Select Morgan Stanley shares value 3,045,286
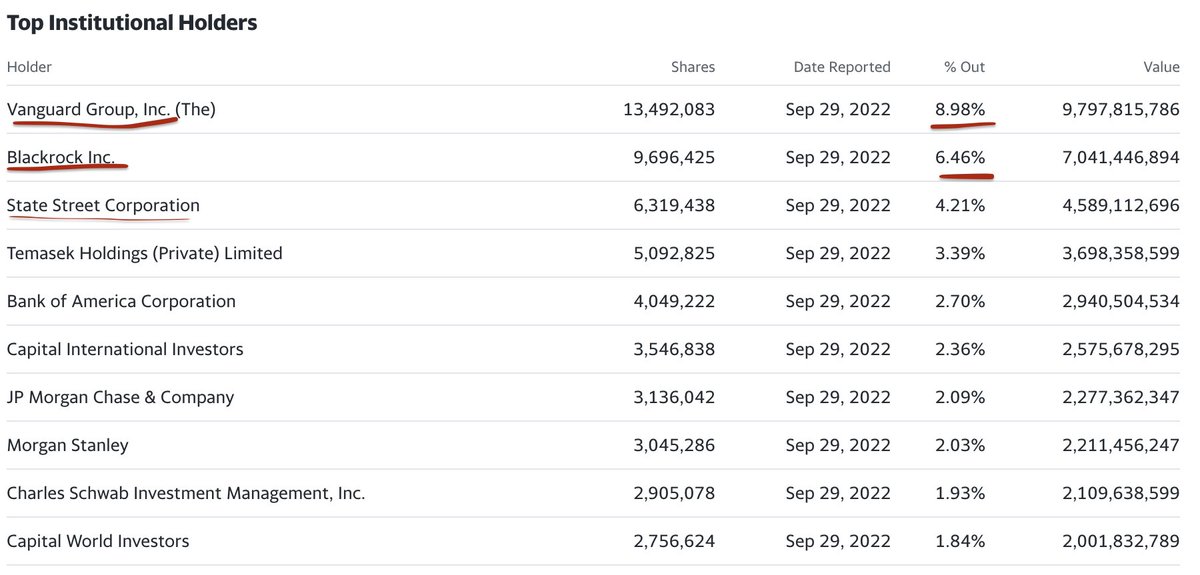 (674, 445)
